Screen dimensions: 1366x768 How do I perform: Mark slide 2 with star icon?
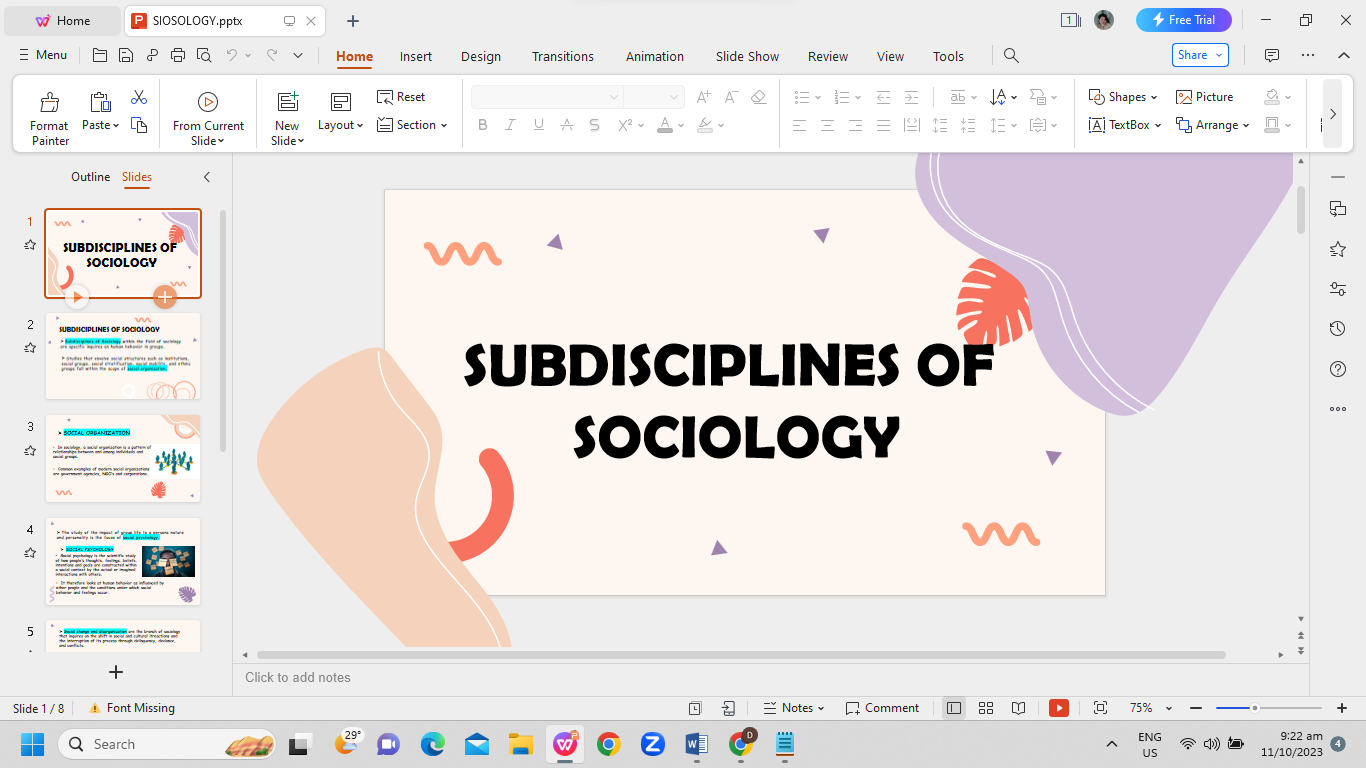[30, 348]
